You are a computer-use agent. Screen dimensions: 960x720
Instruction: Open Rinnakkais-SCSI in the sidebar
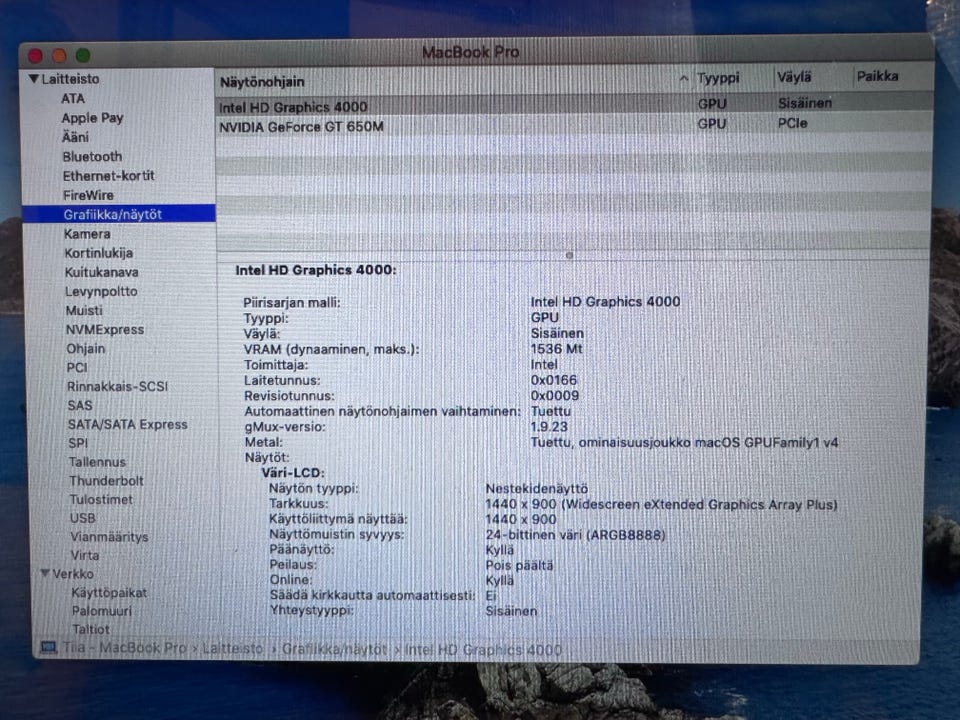point(117,386)
